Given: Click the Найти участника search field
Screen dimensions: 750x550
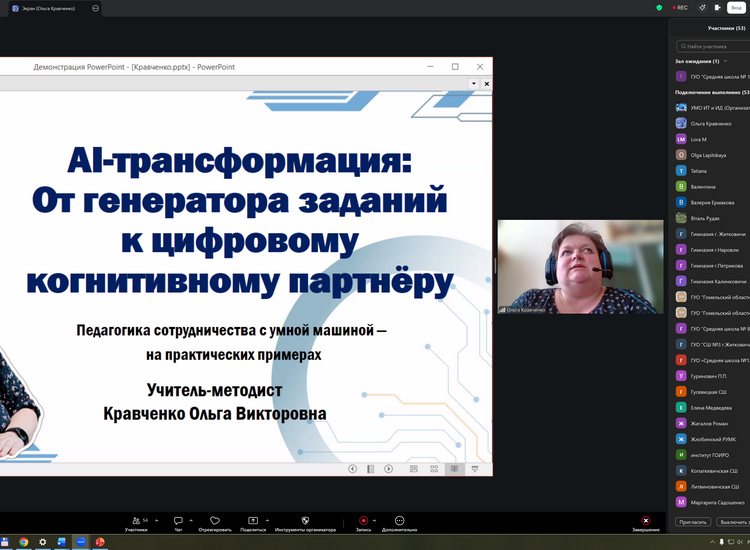Looking at the screenshot, I should coord(715,46).
